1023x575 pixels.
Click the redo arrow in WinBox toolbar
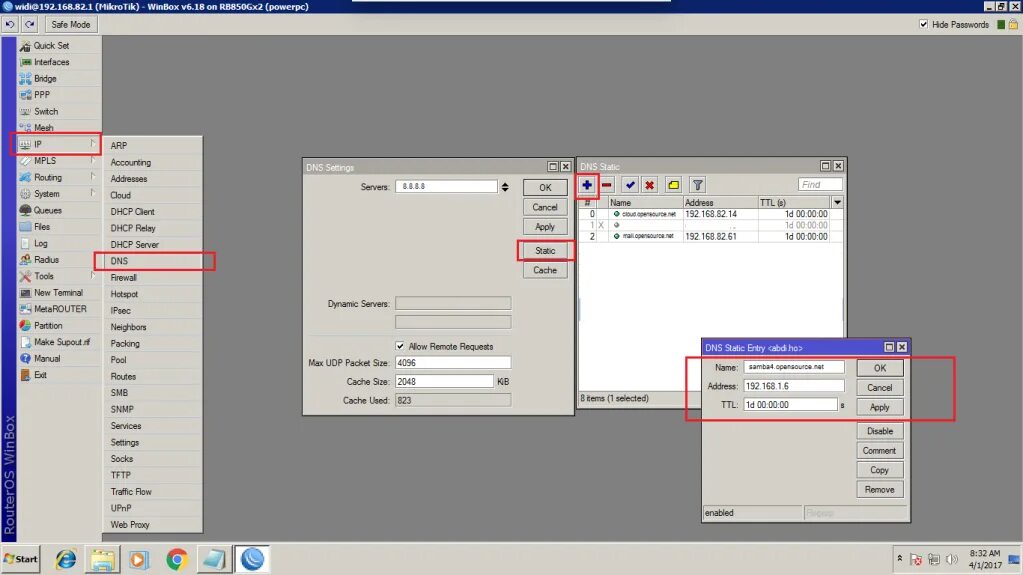[30, 24]
